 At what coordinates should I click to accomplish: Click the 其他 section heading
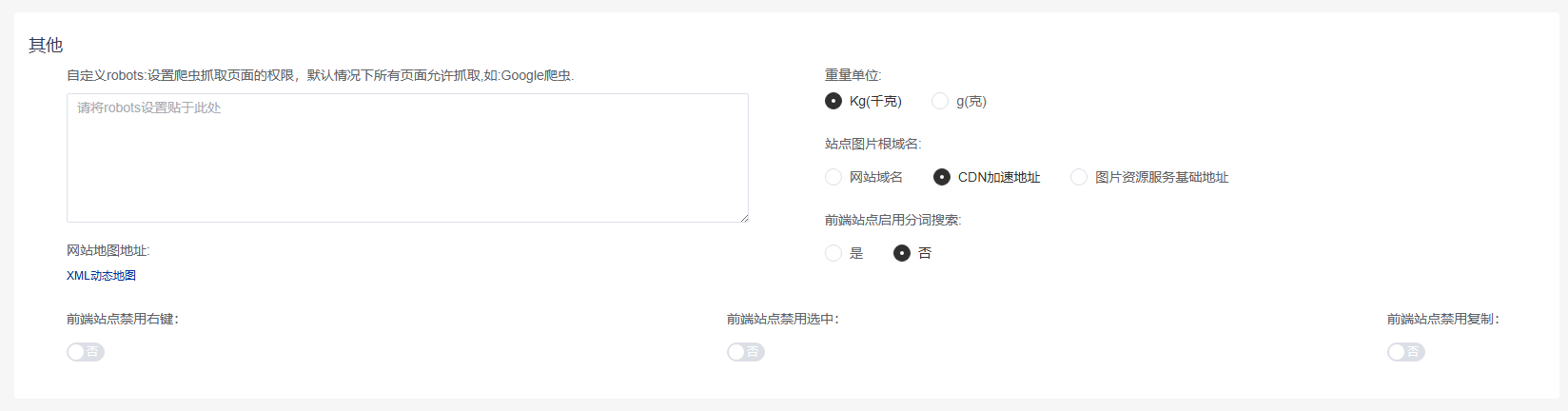coord(46,45)
